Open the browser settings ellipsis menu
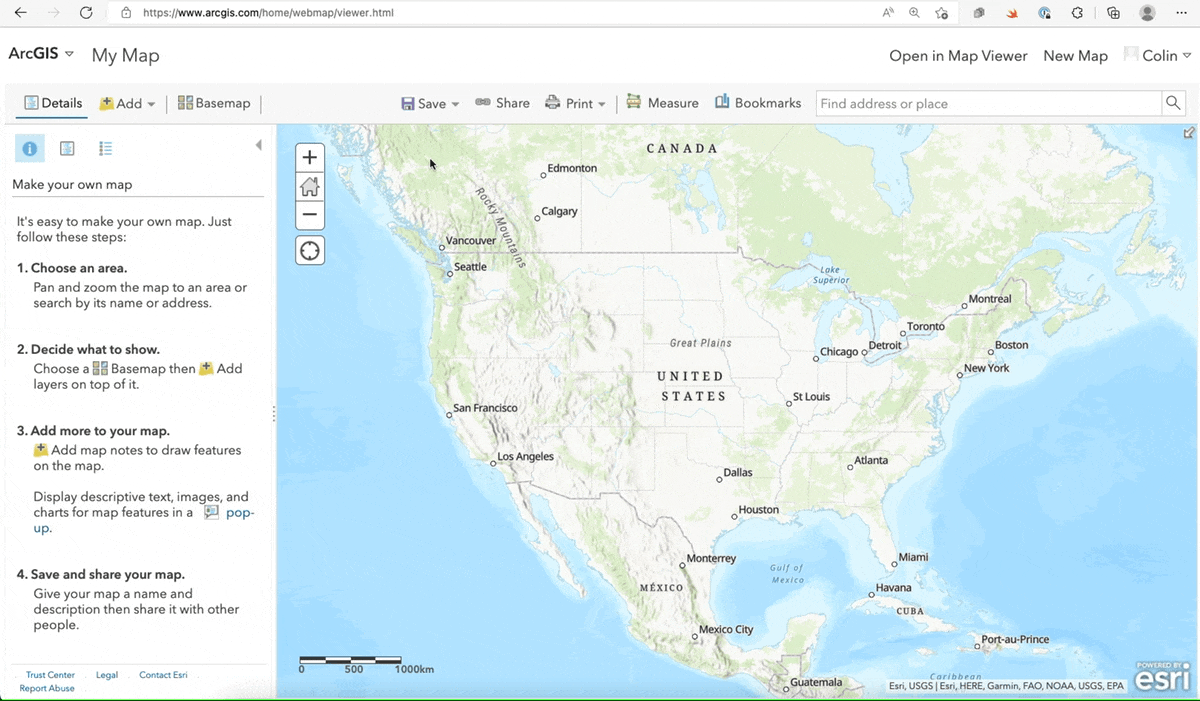The height and width of the screenshot is (701, 1200). tap(1182, 13)
